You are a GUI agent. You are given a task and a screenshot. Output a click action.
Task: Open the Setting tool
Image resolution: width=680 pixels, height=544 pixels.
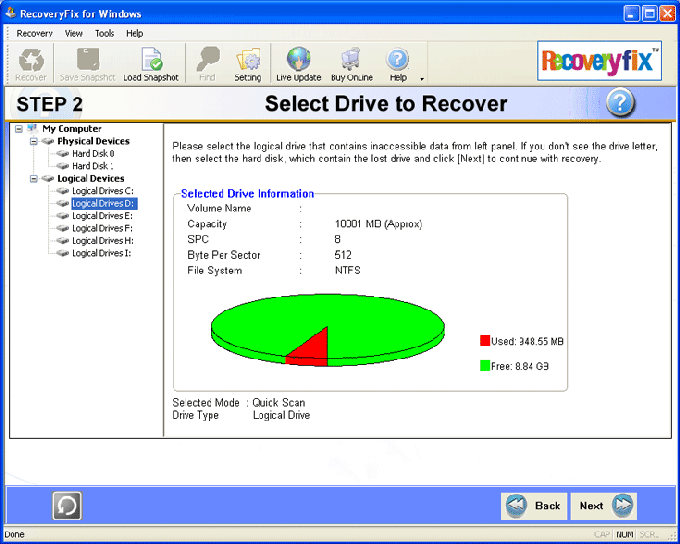[x=248, y=64]
